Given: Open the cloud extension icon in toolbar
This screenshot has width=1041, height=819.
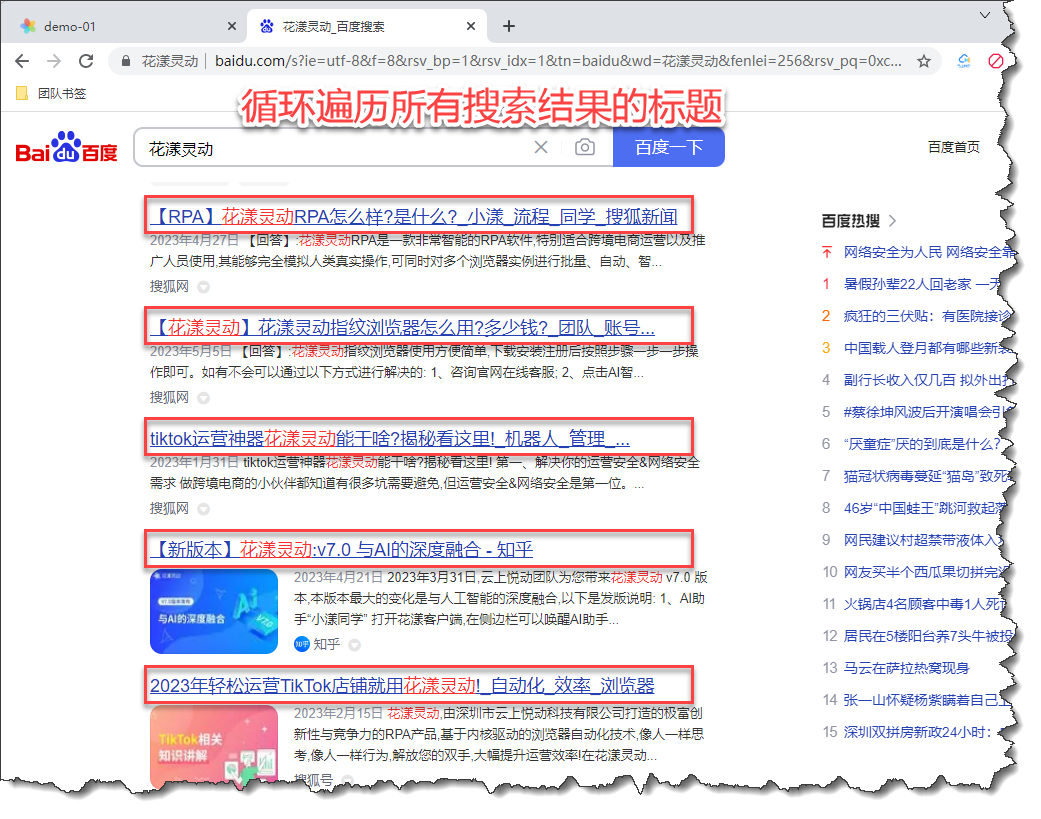Looking at the screenshot, I should click(963, 61).
